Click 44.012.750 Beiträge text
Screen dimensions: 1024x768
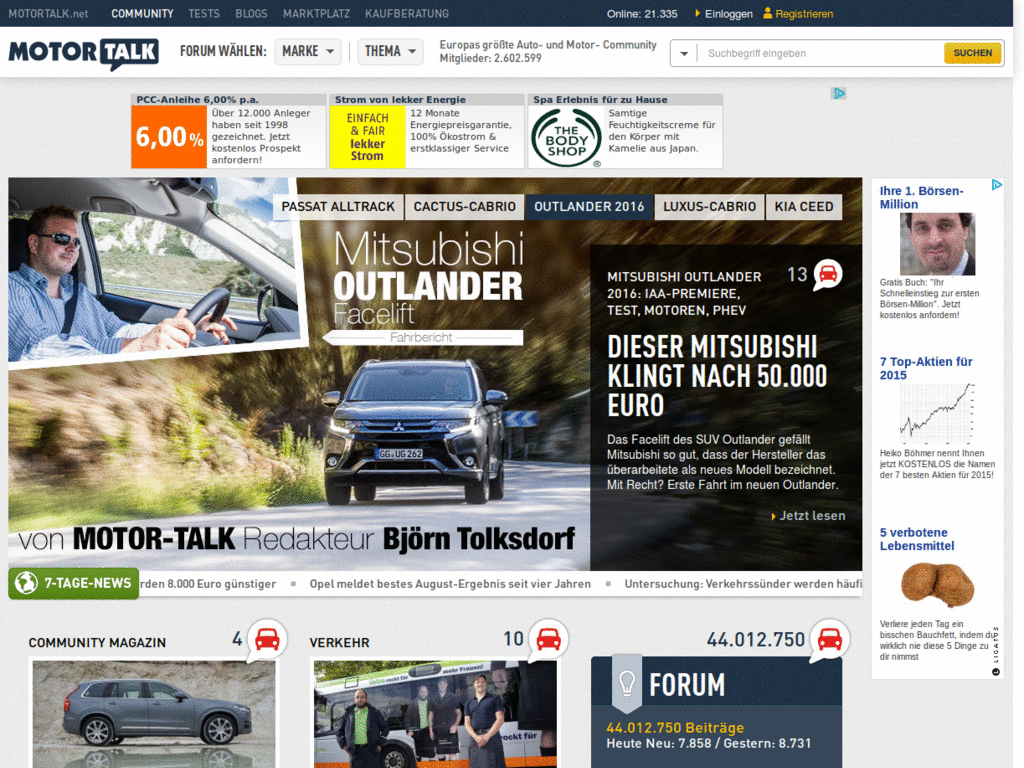[675, 728]
